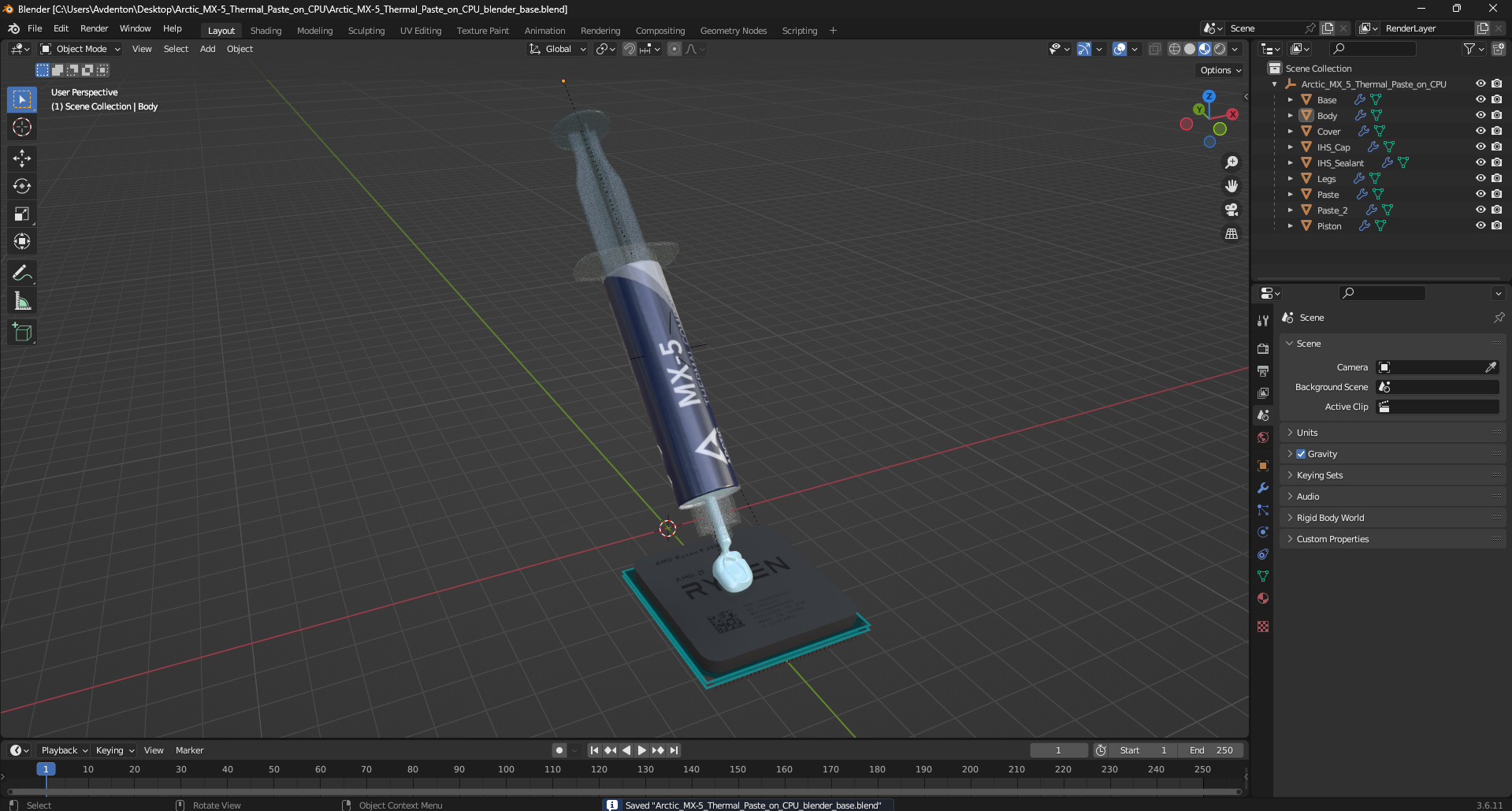Click the current frame number field
The height and width of the screenshot is (811, 1512).
1058,750
